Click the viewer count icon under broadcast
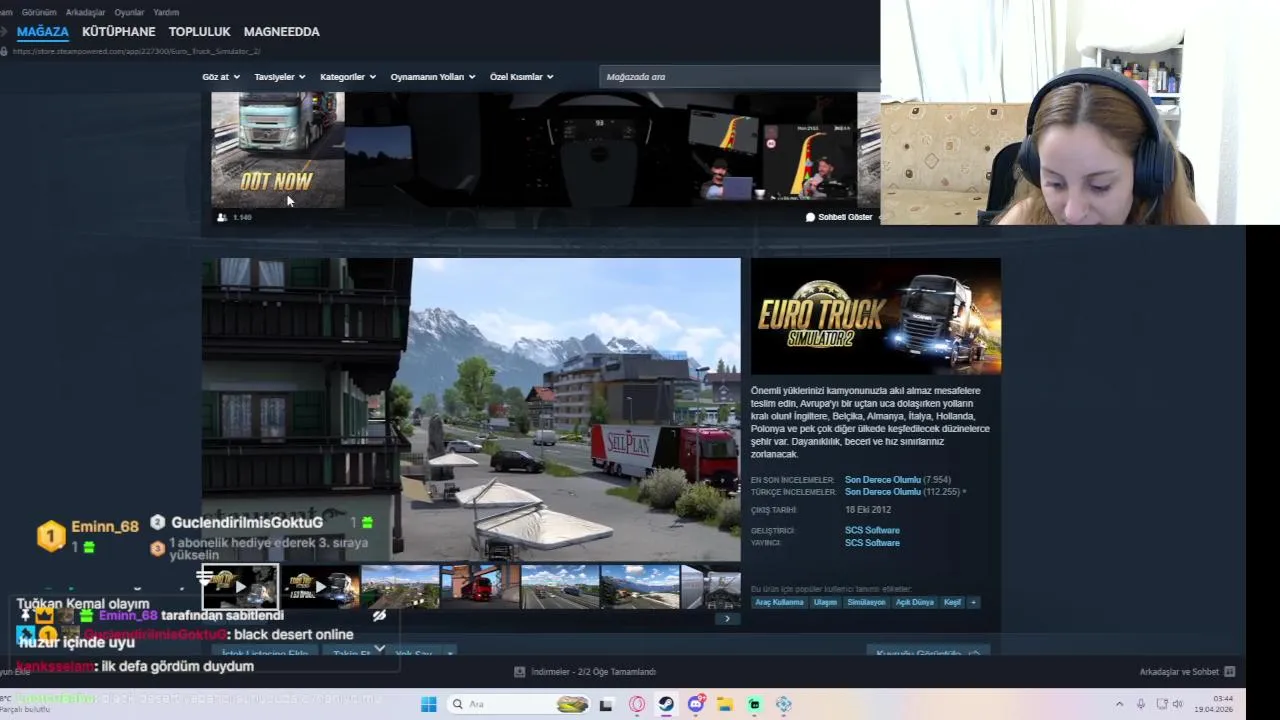 pos(222,217)
